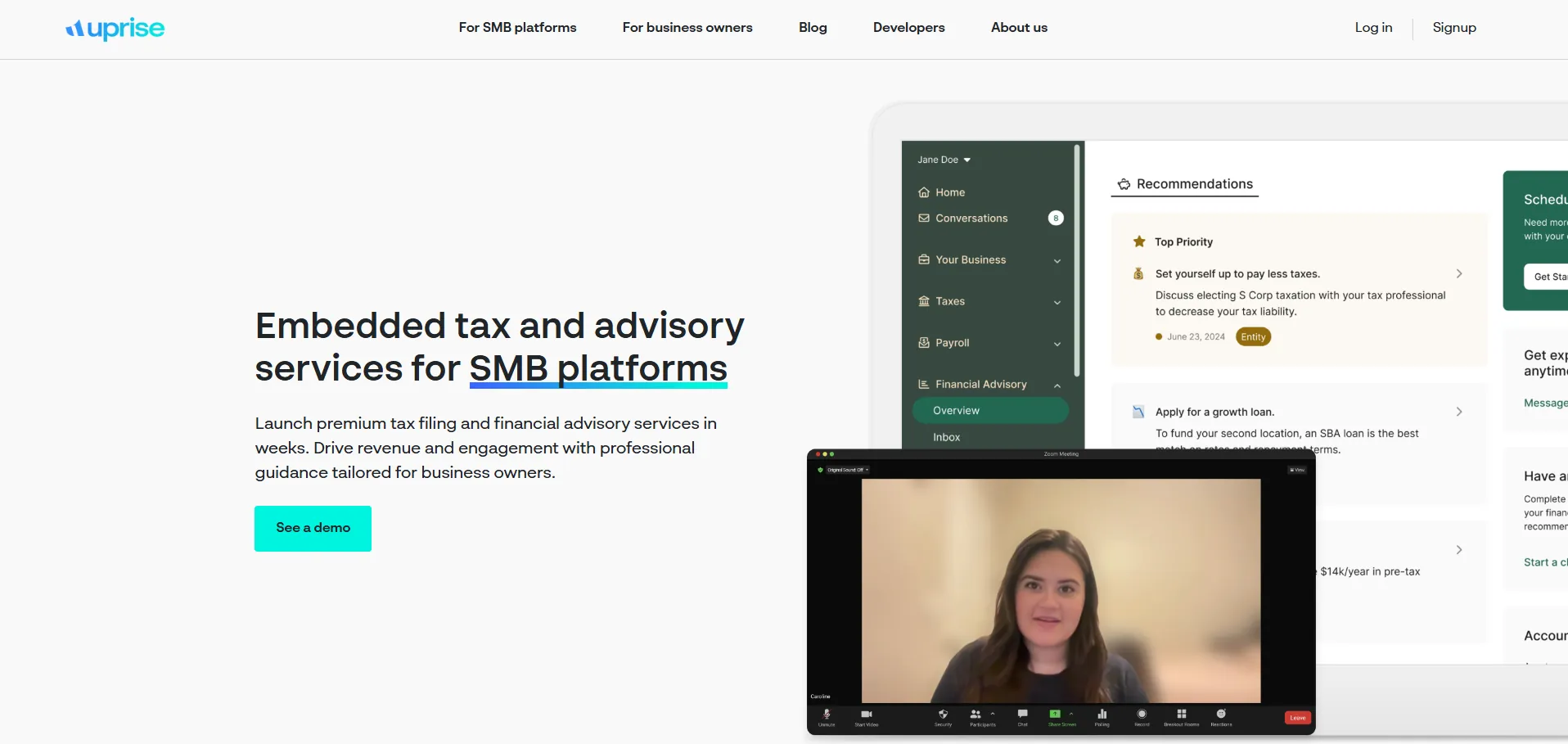Open the Jane Doe account dropdown
Viewport: 1568px width, 744px height.
944,160
